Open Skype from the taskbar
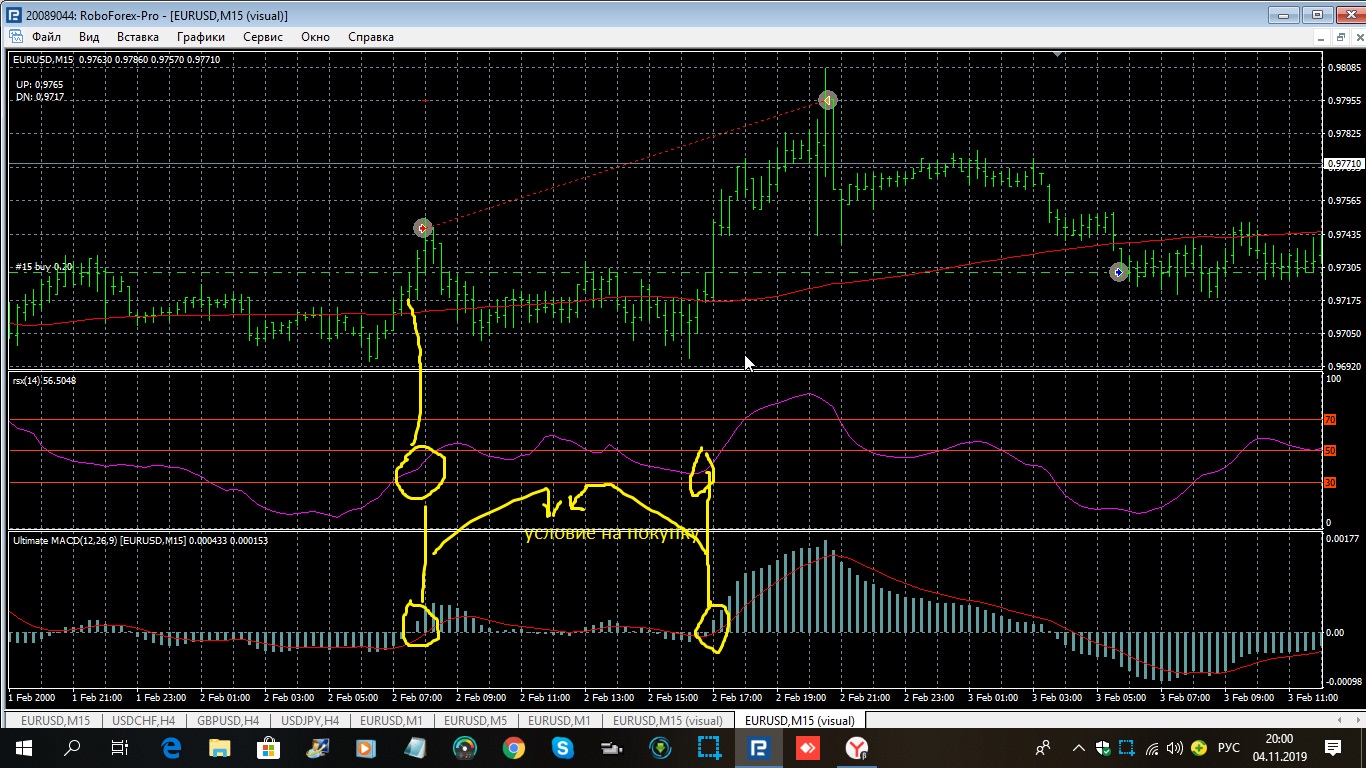This screenshot has height=768, width=1366. (562, 747)
